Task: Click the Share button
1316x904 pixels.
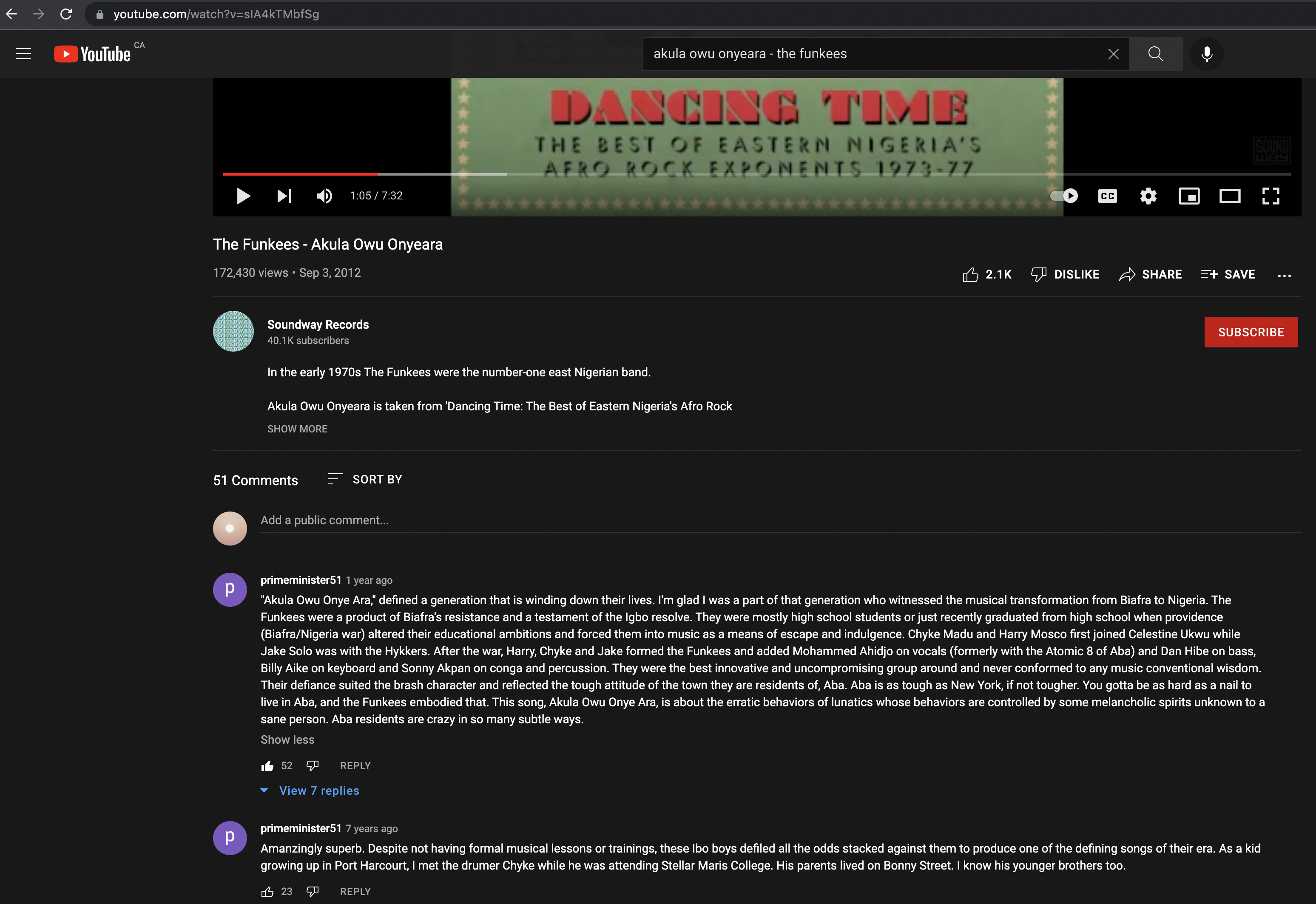Action: click(1150, 275)
